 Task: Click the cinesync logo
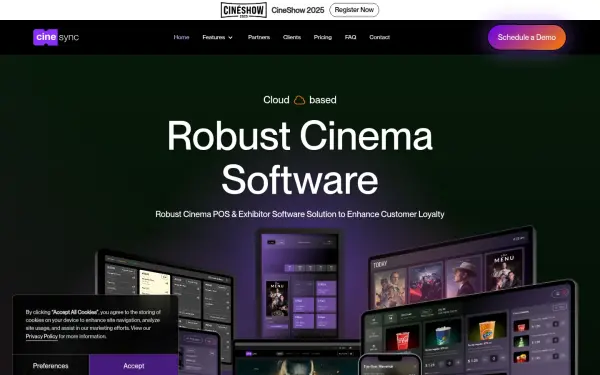(x=56, y=37)
